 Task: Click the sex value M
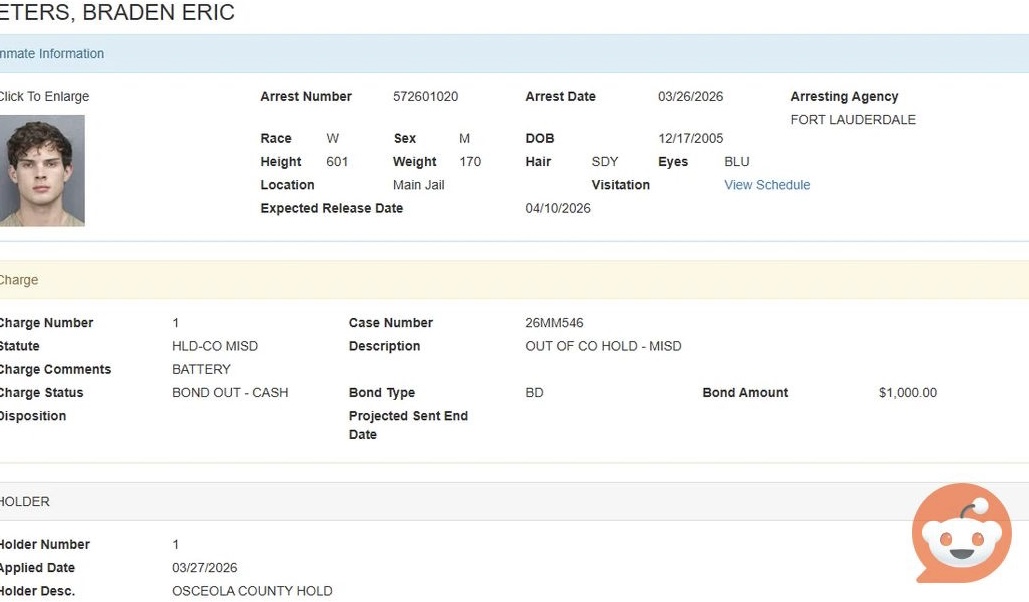click(464, 139)
